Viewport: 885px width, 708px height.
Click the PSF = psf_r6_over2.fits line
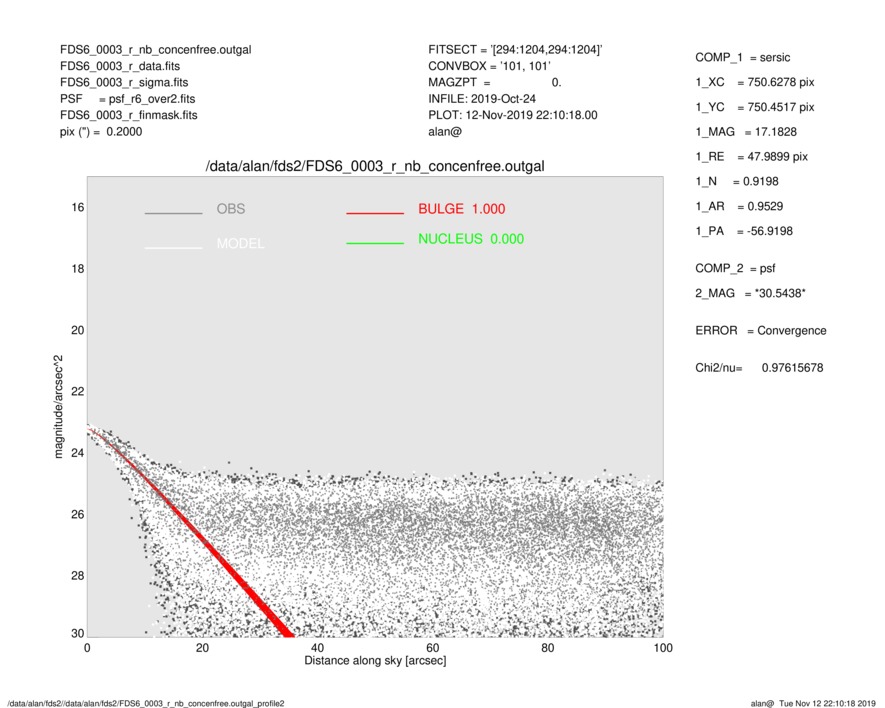point(128,99)
